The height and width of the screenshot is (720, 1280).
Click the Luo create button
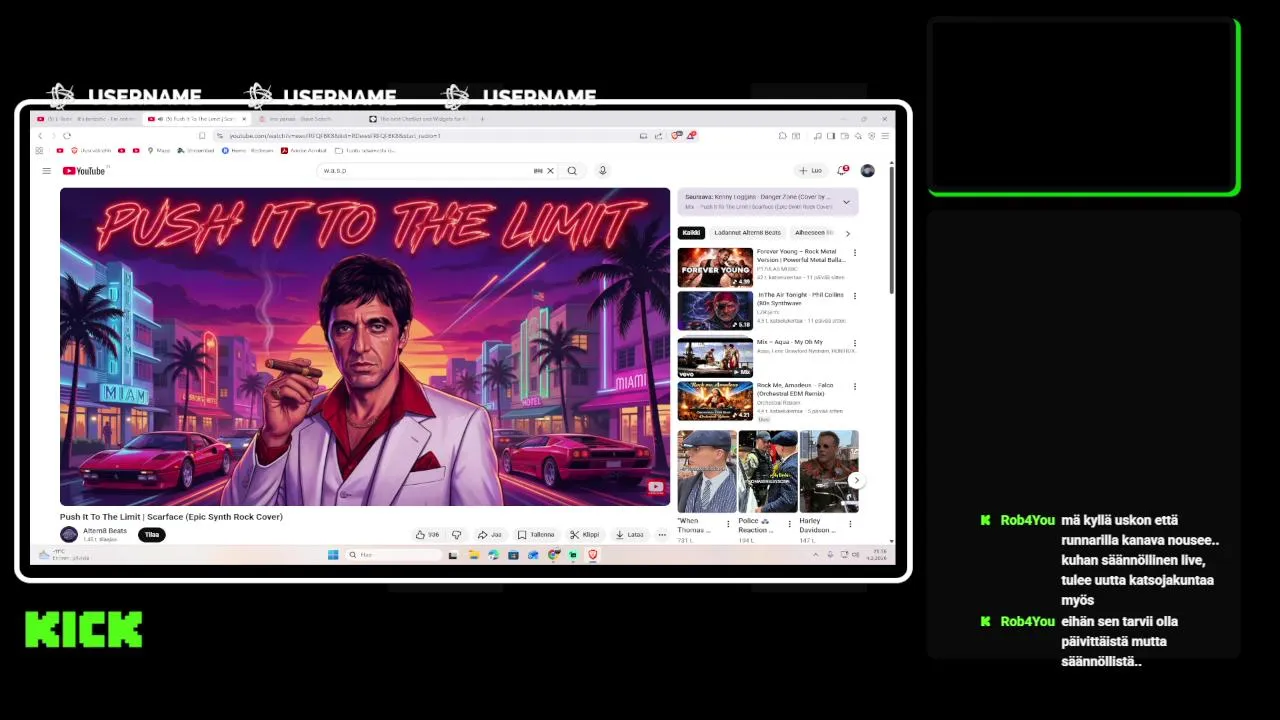[x=811, y=171]
